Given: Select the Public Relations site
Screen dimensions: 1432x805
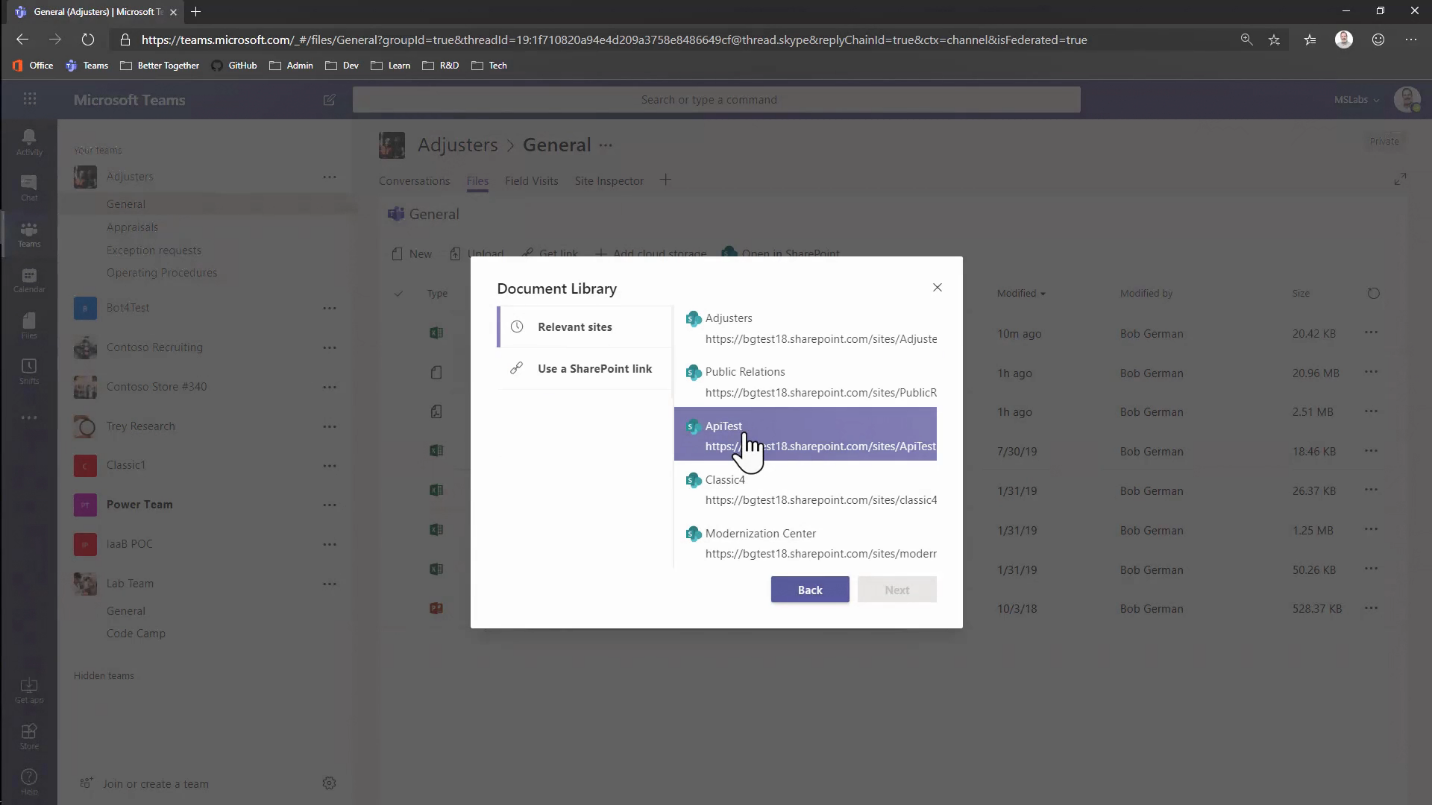Looking at the screenshot, I should pyautogui.click(x=805, y=382).
